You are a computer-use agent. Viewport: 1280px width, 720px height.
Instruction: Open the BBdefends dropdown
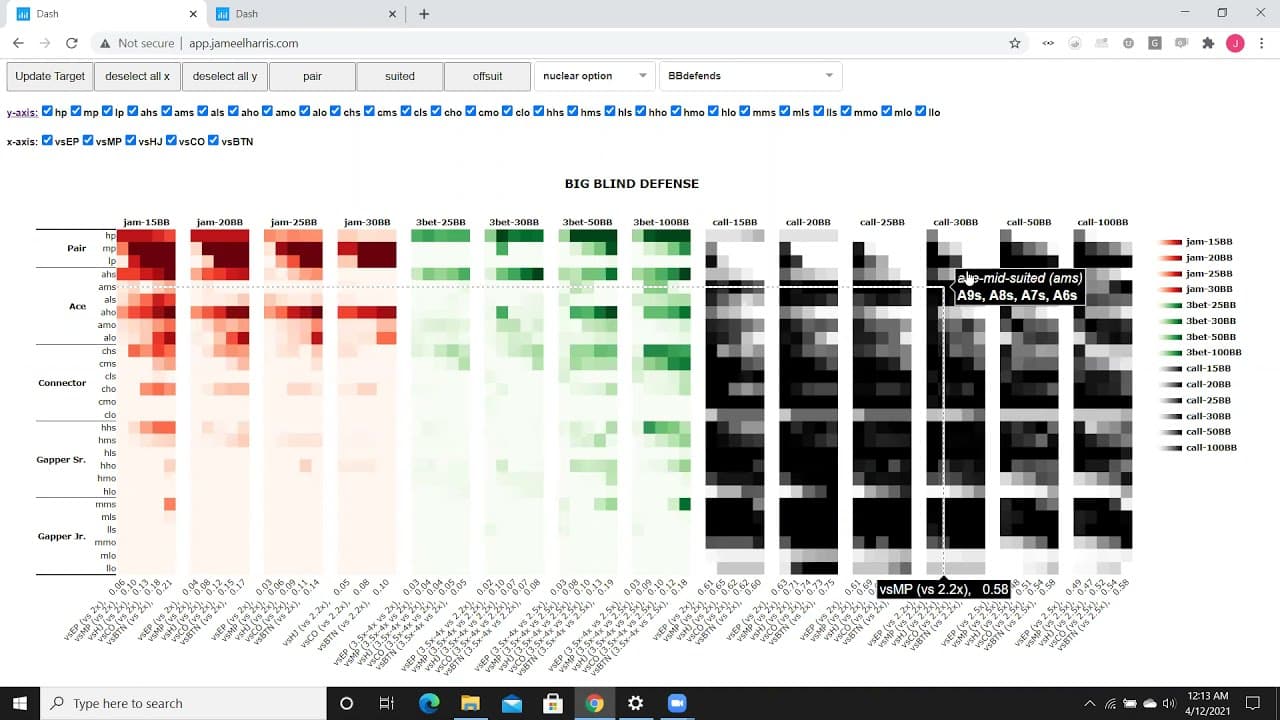(x=750, y=76)
